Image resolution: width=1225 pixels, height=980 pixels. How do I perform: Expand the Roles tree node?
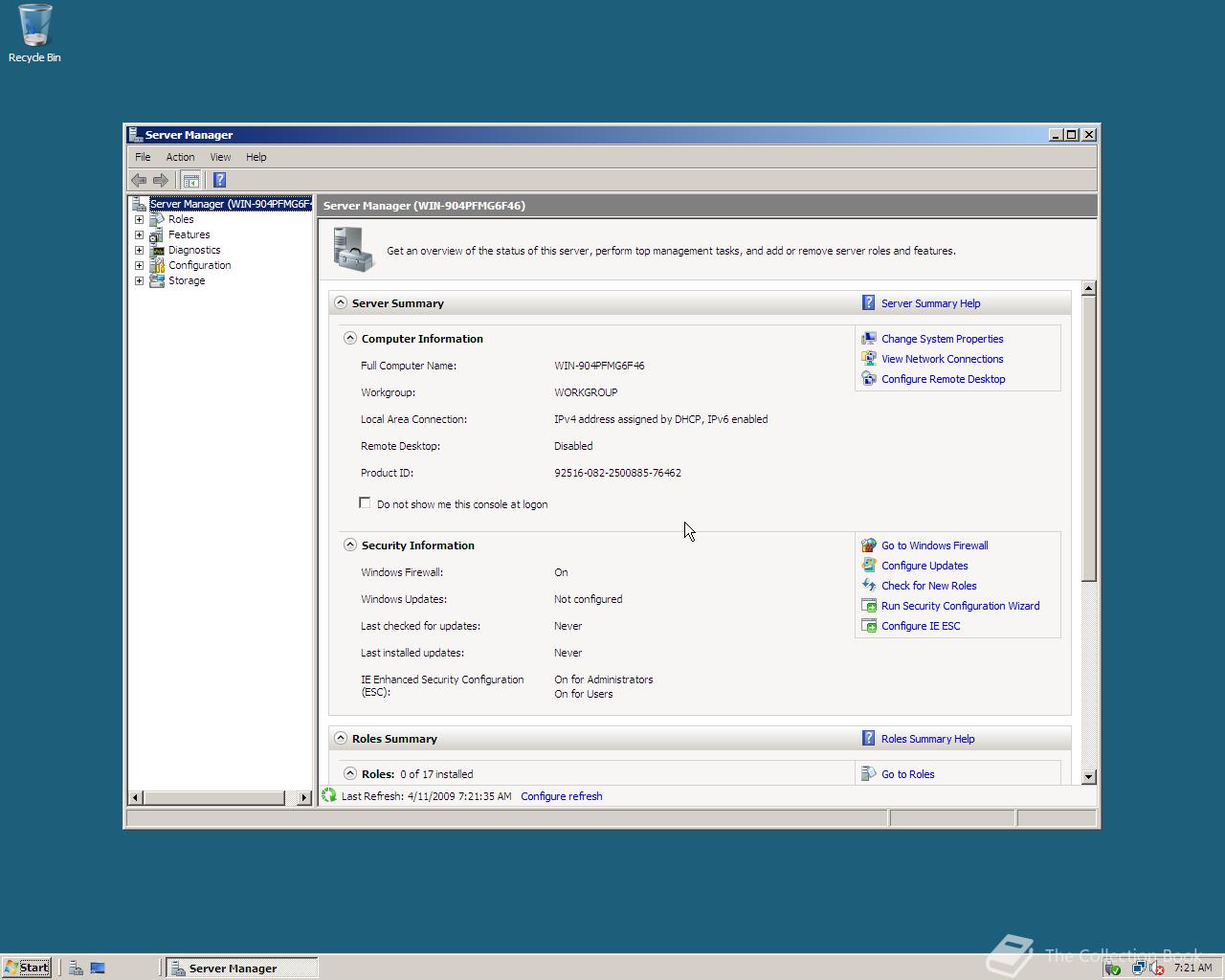pyautogui.click(x=139, y=219)
